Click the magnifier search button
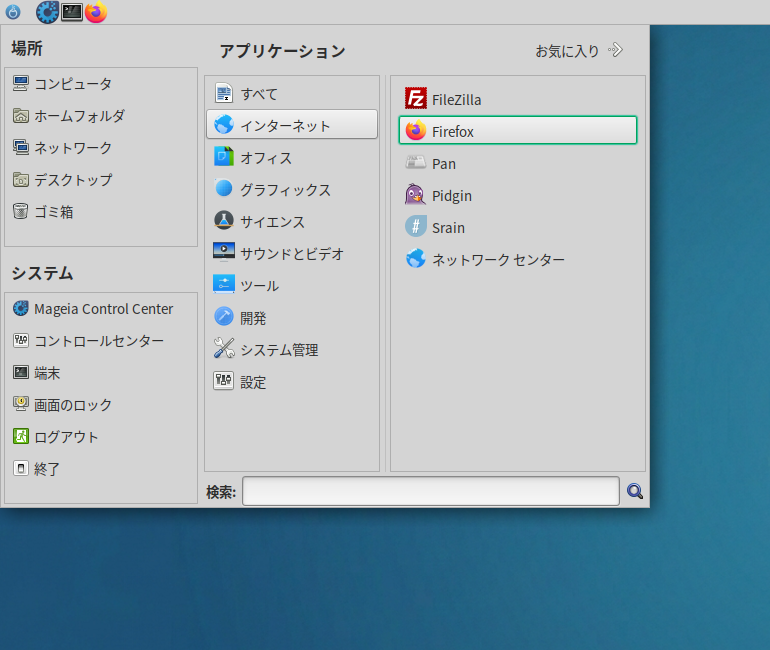Image resolution: width=770 pixels, height=650 pixels. (635, 491)
